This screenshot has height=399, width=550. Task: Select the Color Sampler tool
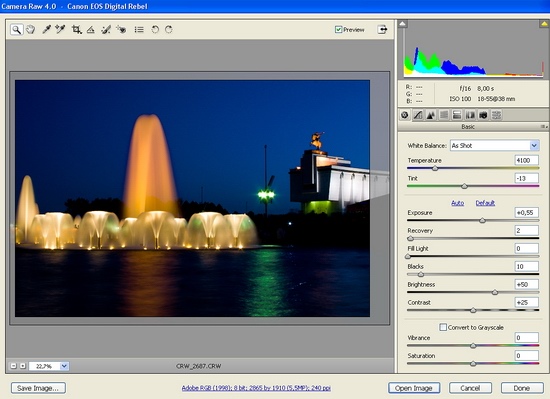tap(60, 29)
